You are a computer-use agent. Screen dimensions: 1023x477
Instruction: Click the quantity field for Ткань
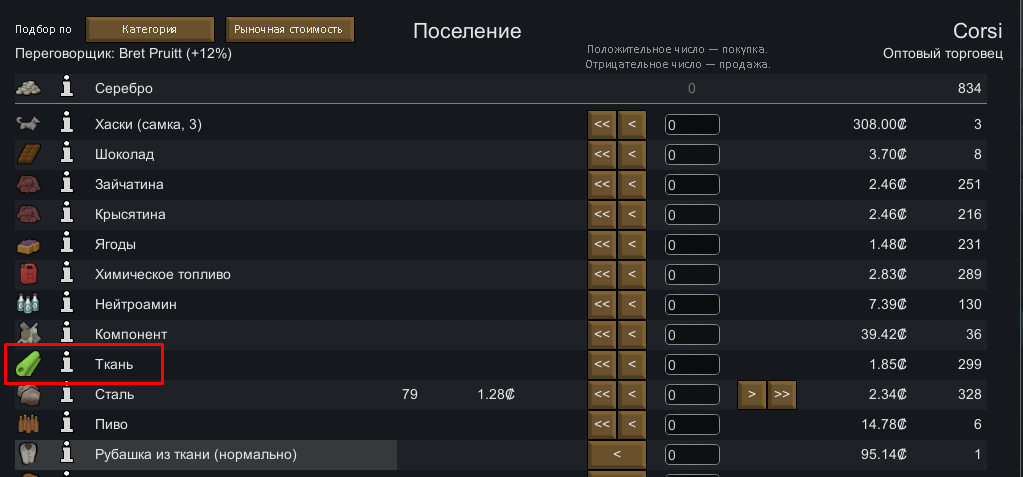pyautogui.click(x=692, y=364)
